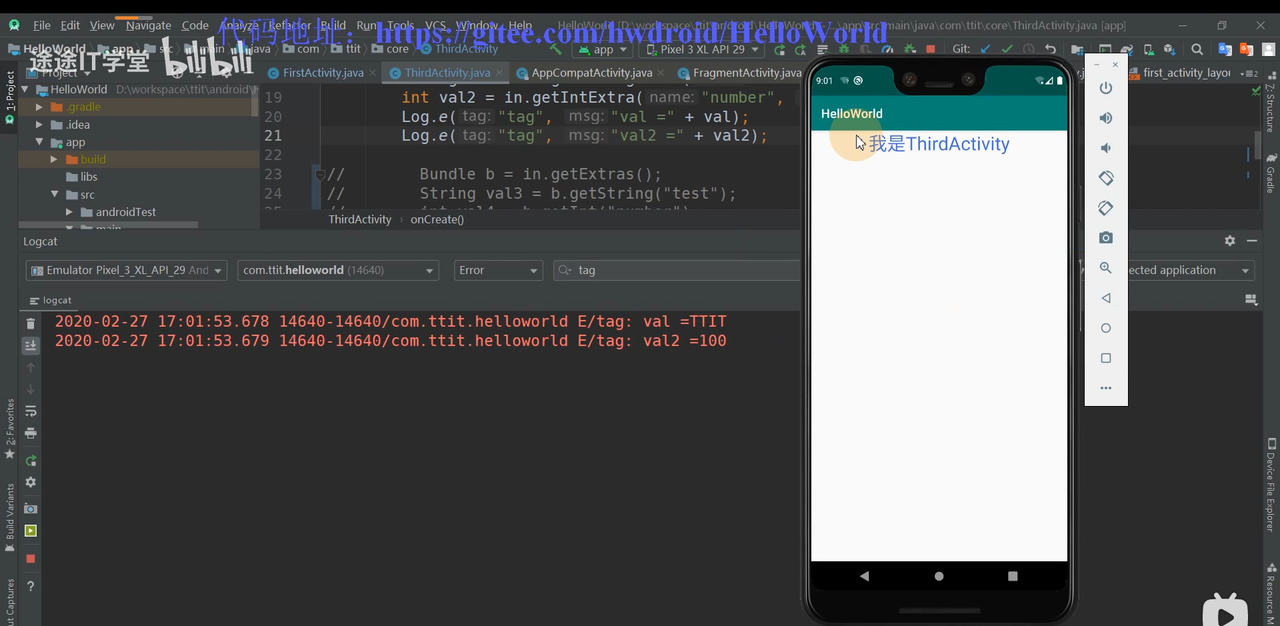Open the Gradle side panel
This screenshot has height=626, width=1280.
(1271, 174)
